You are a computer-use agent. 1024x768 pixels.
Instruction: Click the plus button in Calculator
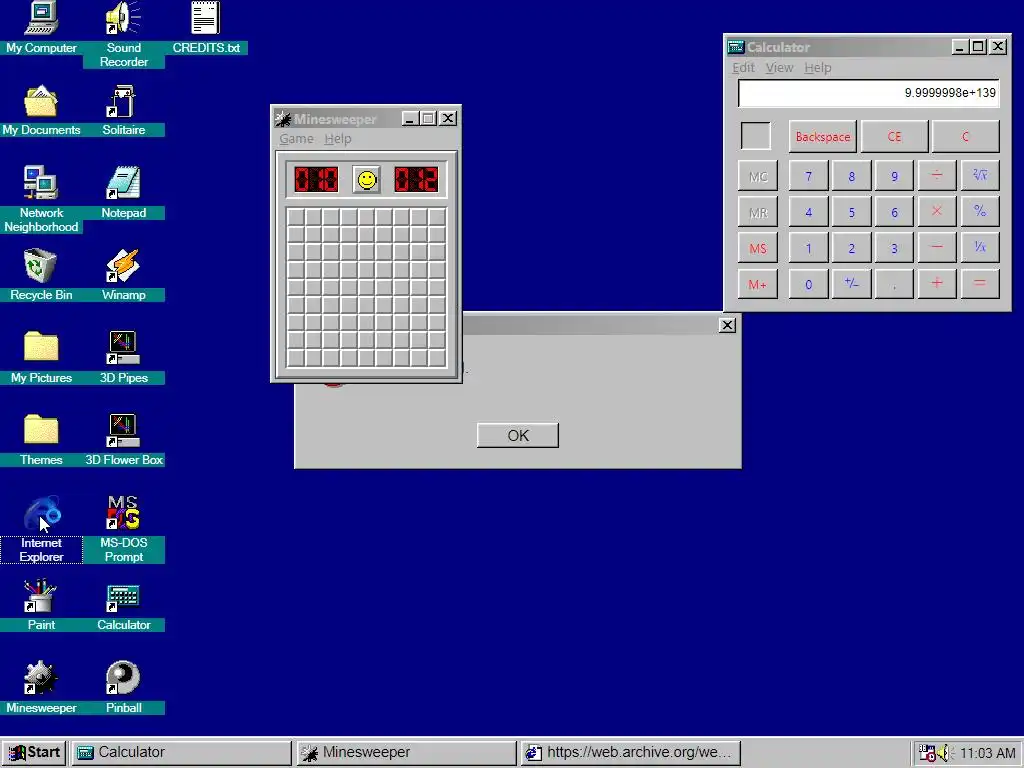[x=937, y=284]
